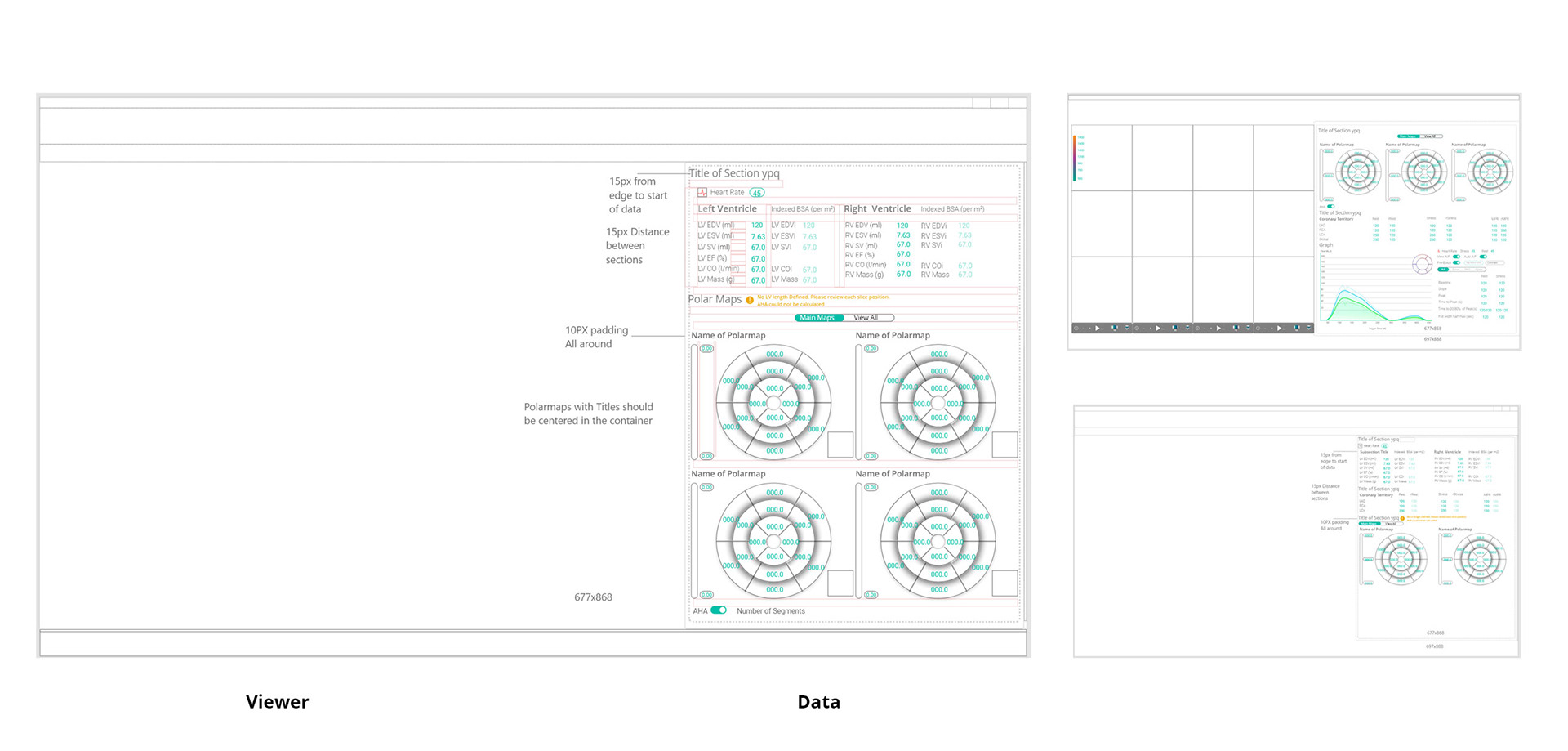Click the upper 0.00 pill of top-left polar map
The height and width of the screenshot is (751, 1568).
pos(707,349)
